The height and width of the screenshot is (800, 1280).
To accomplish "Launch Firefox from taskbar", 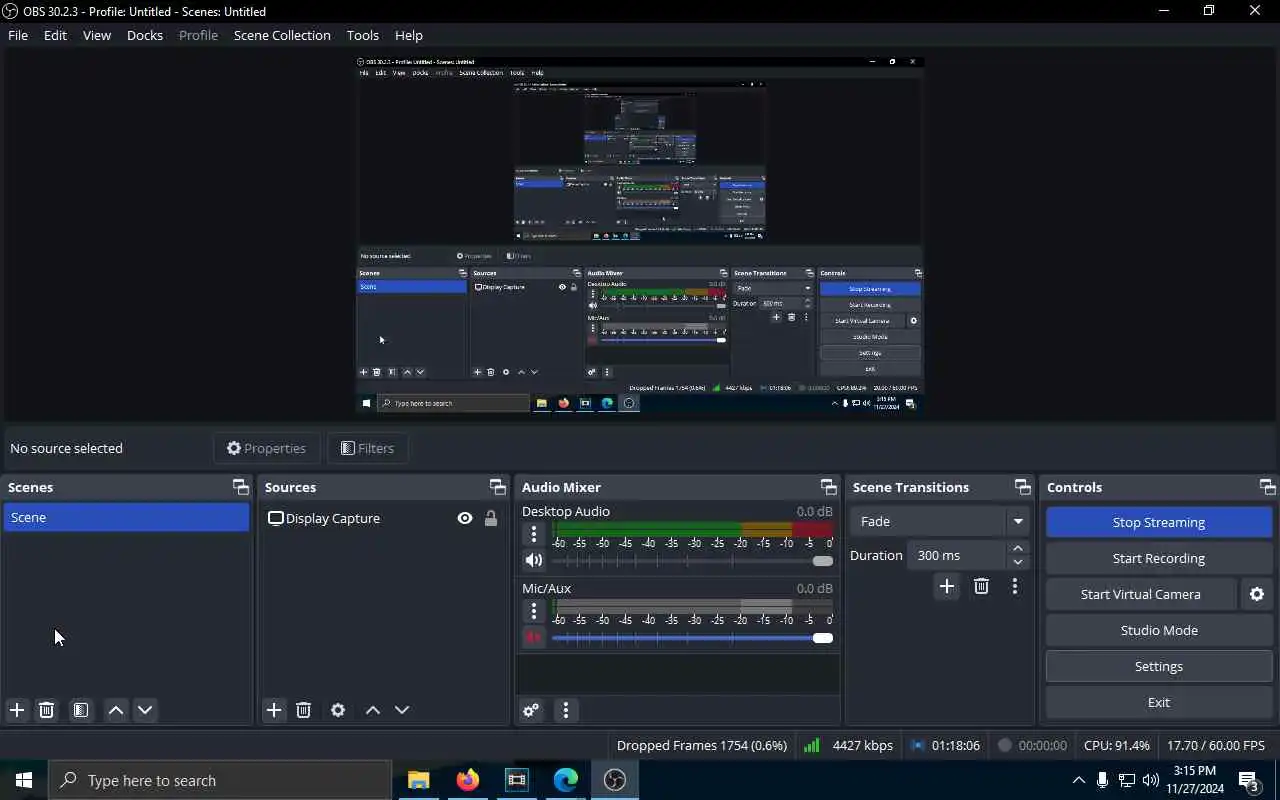I will tap(467, 780).
